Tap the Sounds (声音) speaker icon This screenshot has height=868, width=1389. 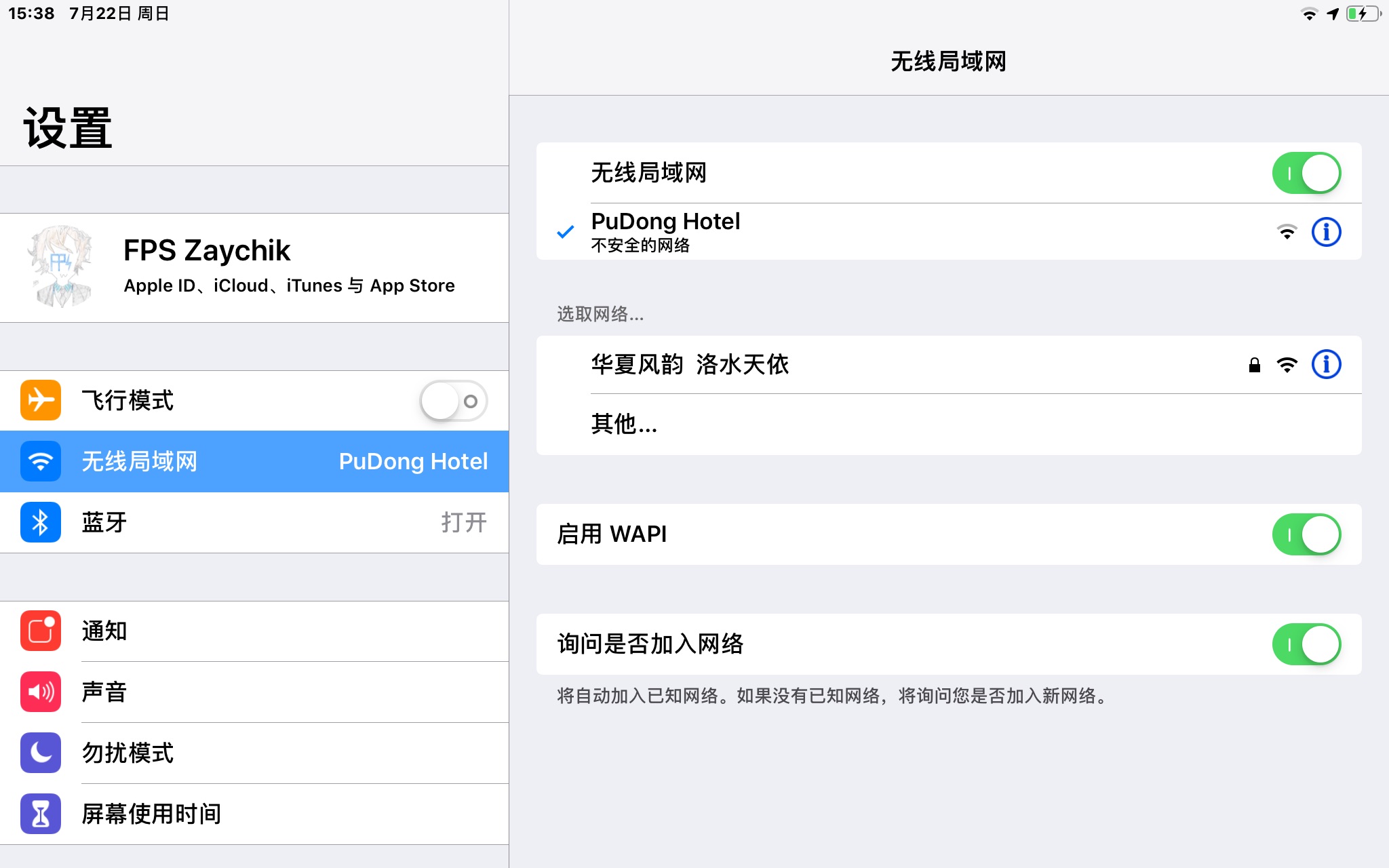[x=41, y=692]
